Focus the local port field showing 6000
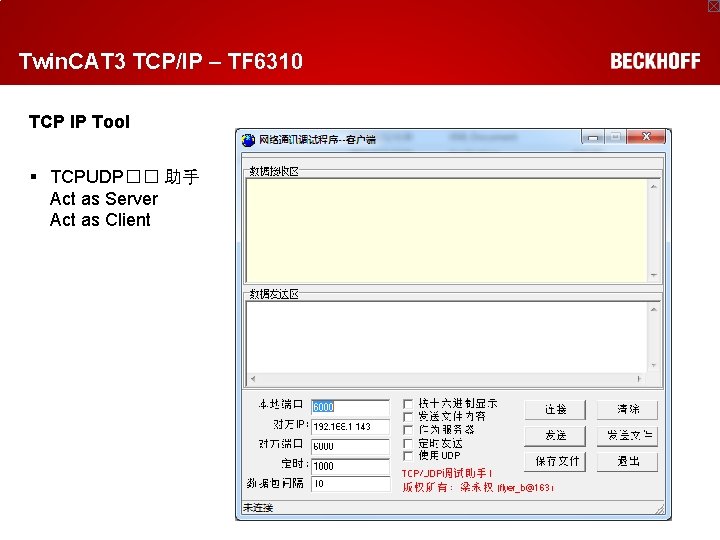720x540 pixels. 350,407
